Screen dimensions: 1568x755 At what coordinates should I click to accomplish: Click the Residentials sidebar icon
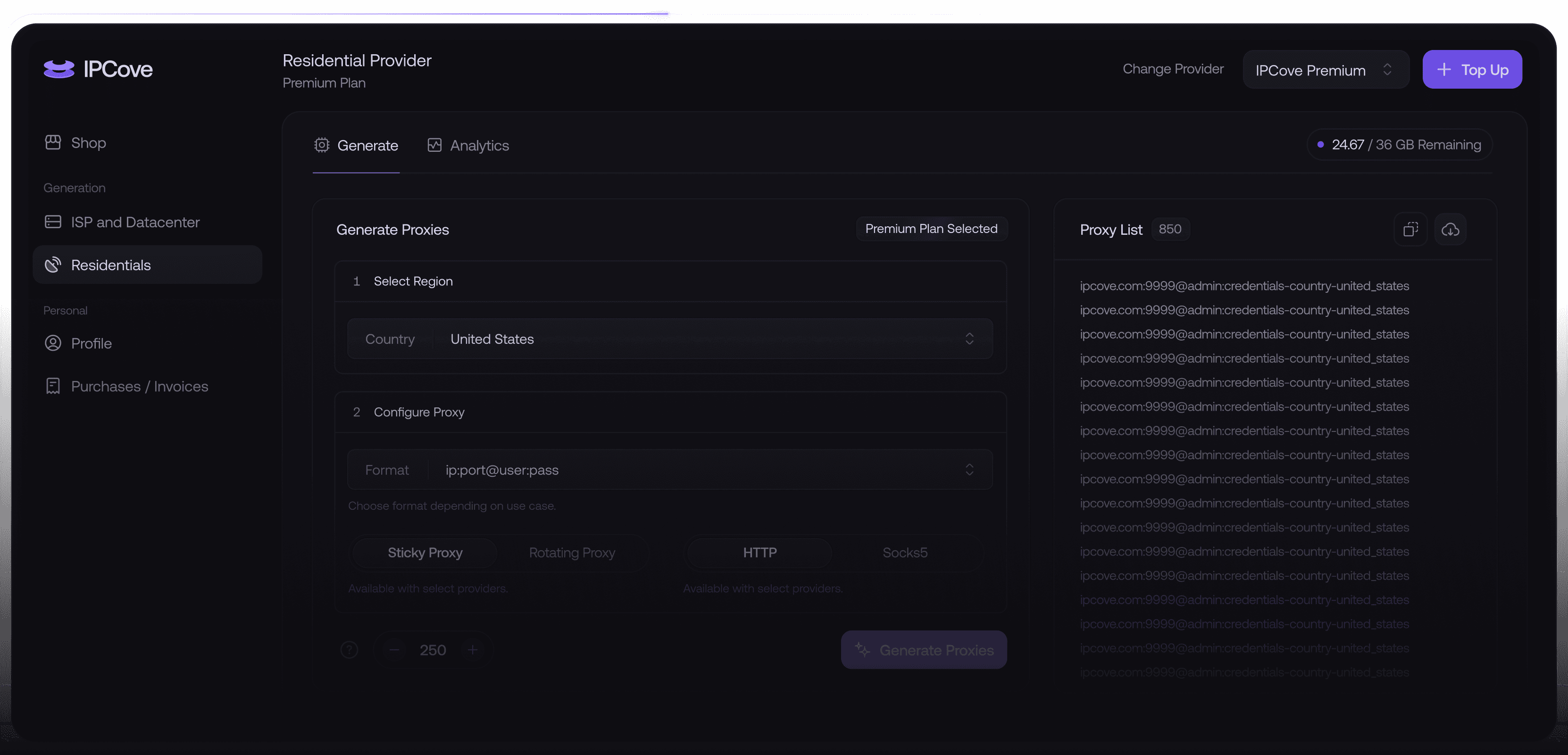click(53, 265)
